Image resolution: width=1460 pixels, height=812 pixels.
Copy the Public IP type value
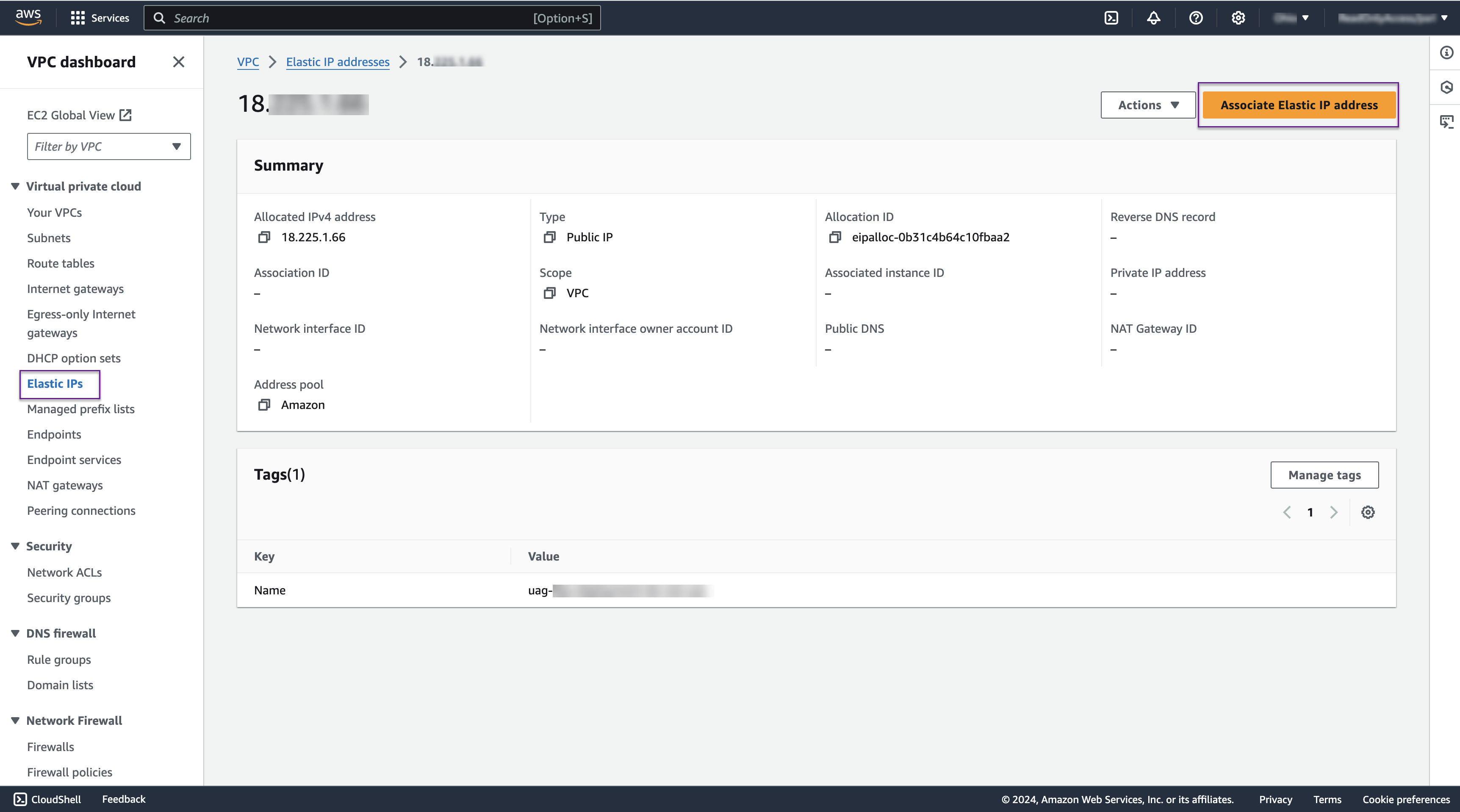tap(549, 237)
